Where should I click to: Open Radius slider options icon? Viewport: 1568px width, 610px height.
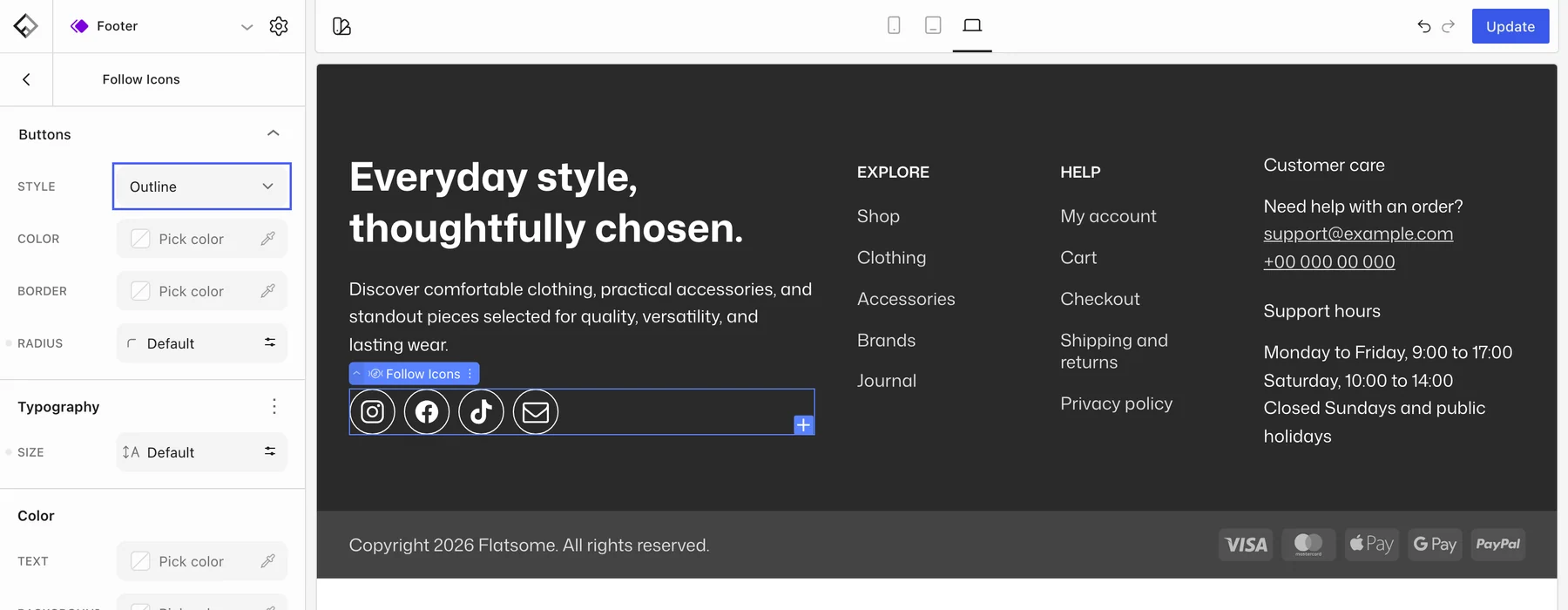(x=270, y=342)
